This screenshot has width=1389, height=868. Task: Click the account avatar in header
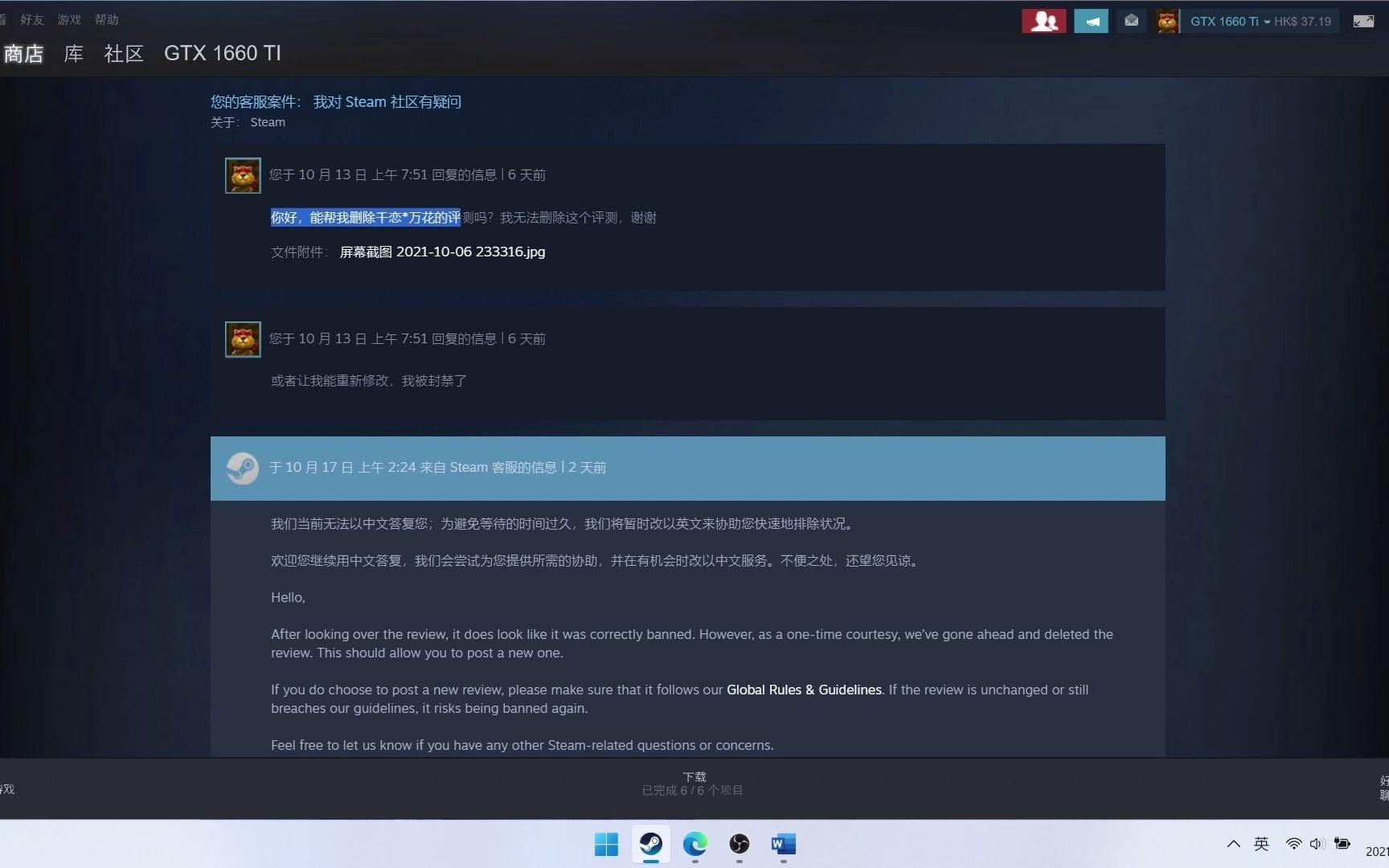point(1168,22)
